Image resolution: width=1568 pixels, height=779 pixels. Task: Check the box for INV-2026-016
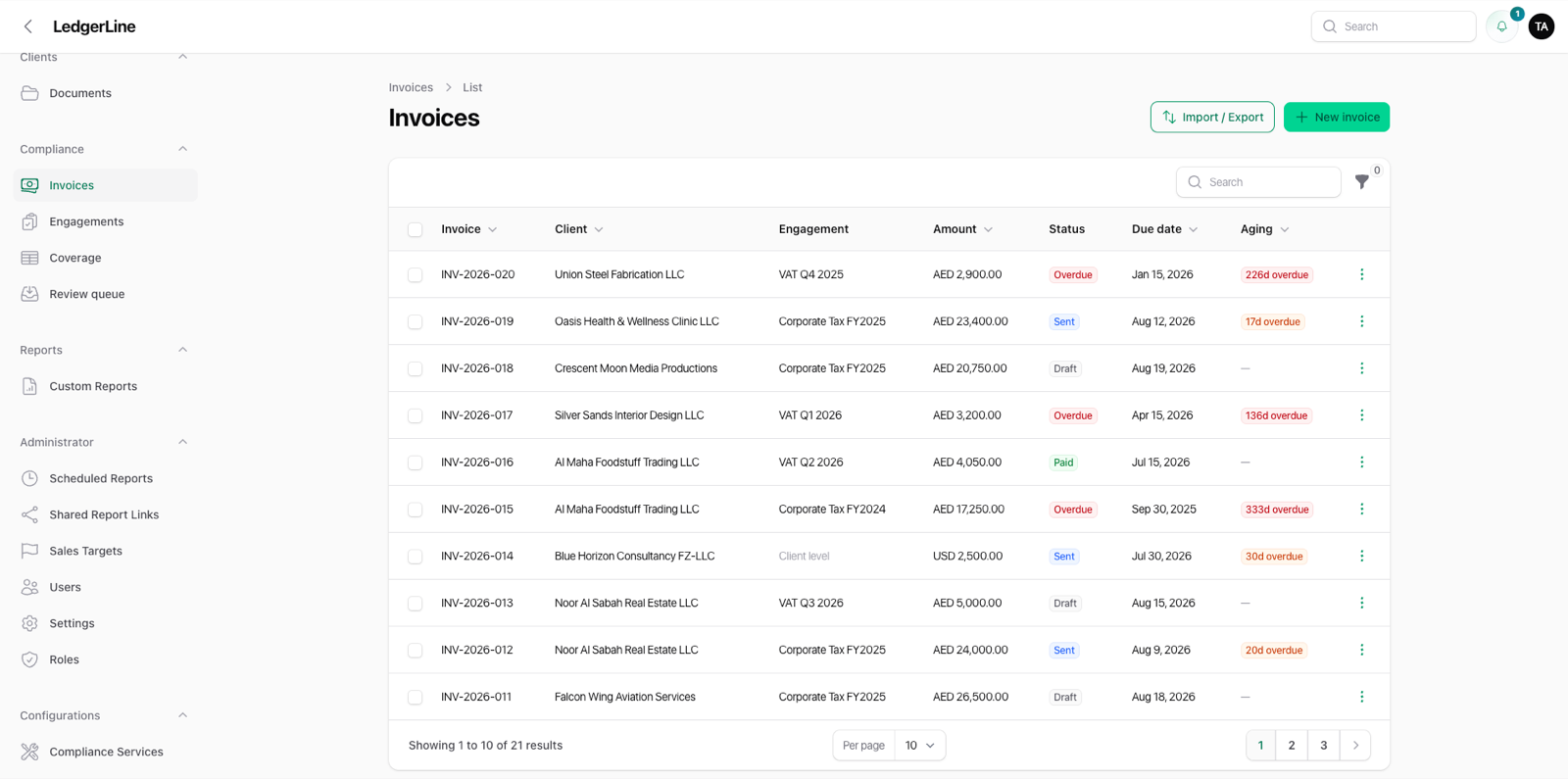point(416,463)
